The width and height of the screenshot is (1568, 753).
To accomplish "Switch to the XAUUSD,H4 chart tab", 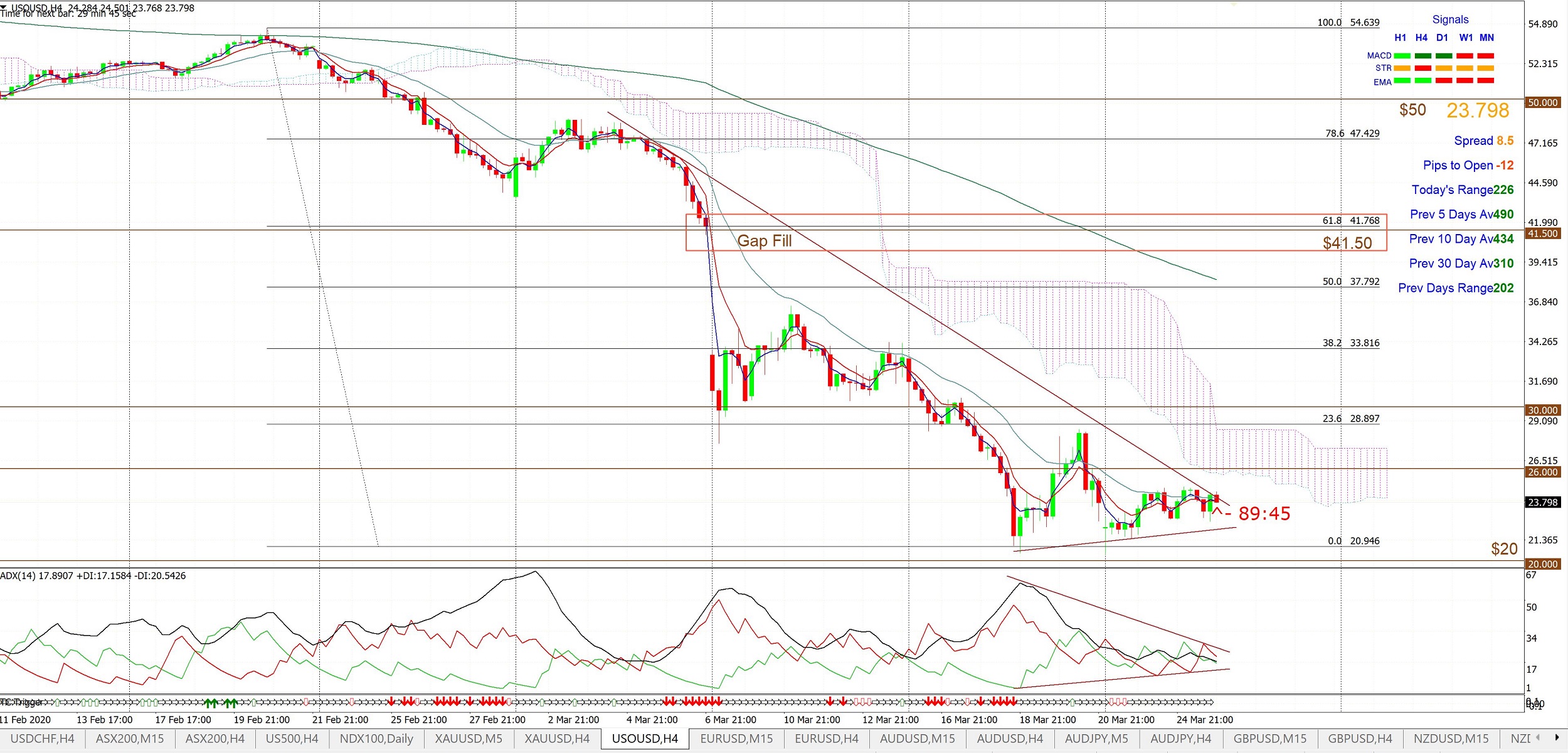I will point(557,739).
